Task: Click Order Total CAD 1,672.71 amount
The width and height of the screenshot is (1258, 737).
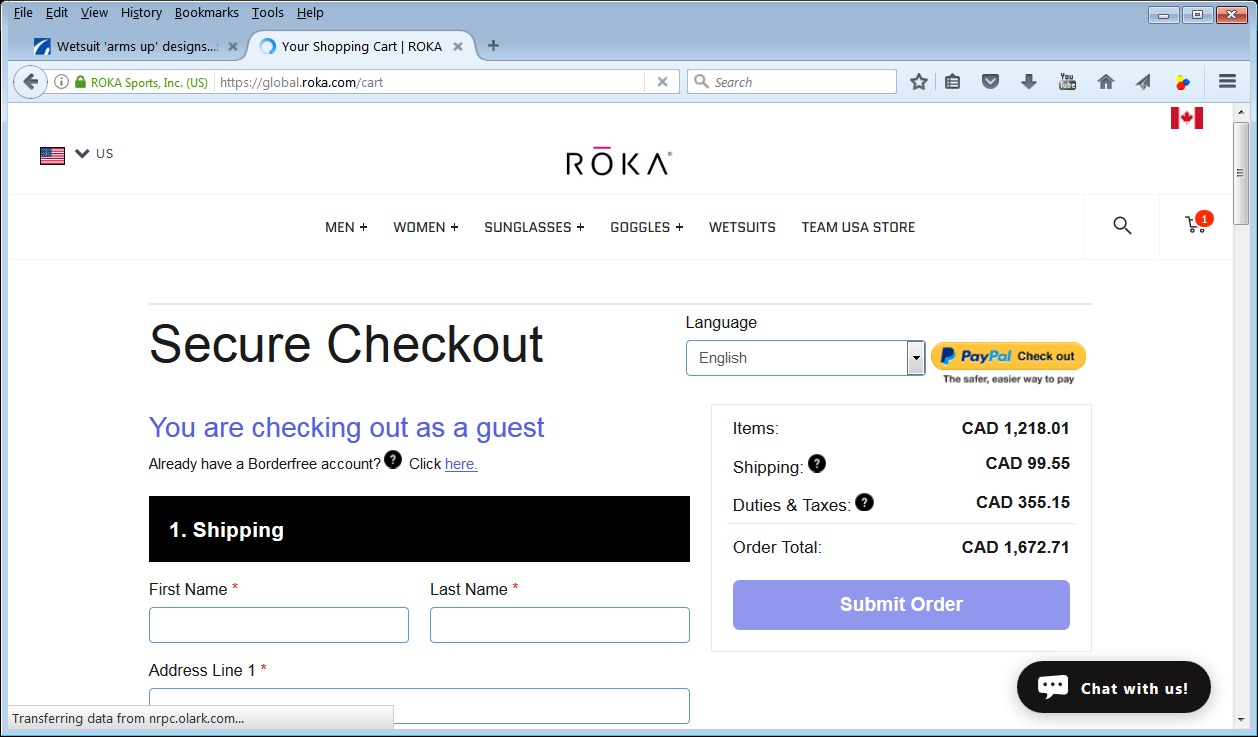Action: coord(1016,547)
